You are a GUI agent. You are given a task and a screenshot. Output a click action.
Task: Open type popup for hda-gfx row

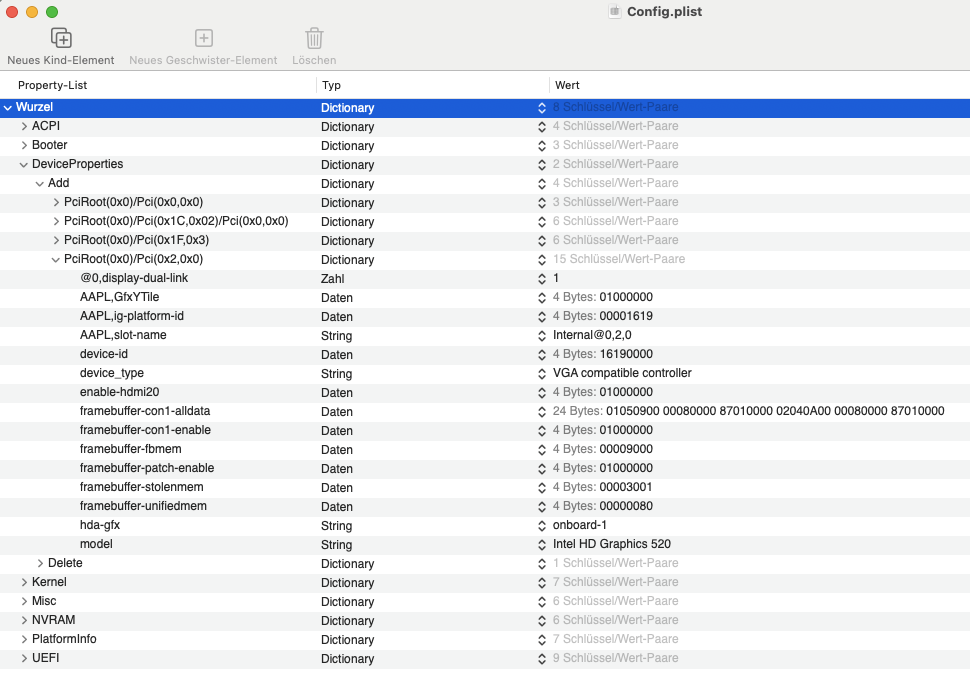tap(542, 526)
